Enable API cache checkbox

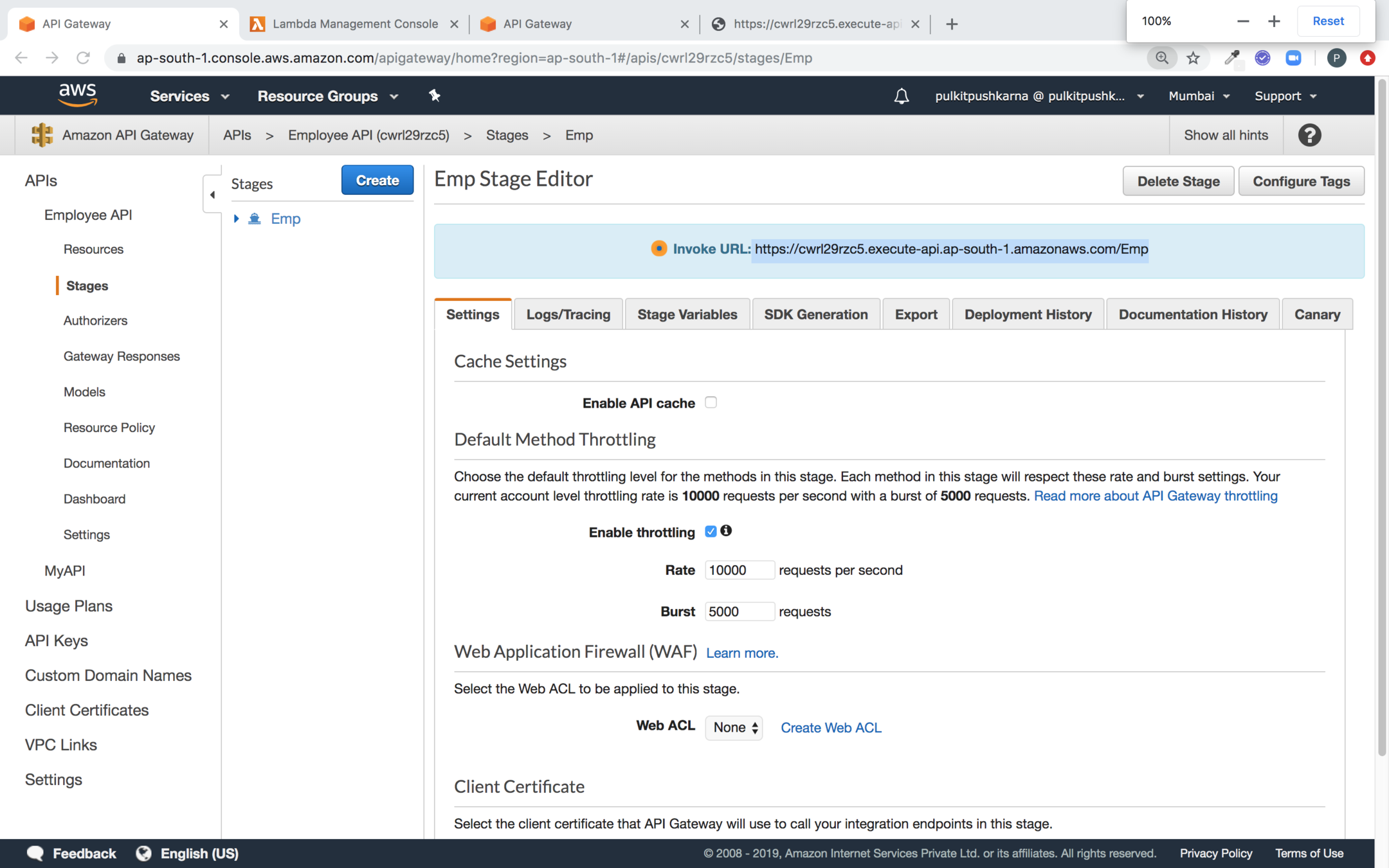[711, 402]
